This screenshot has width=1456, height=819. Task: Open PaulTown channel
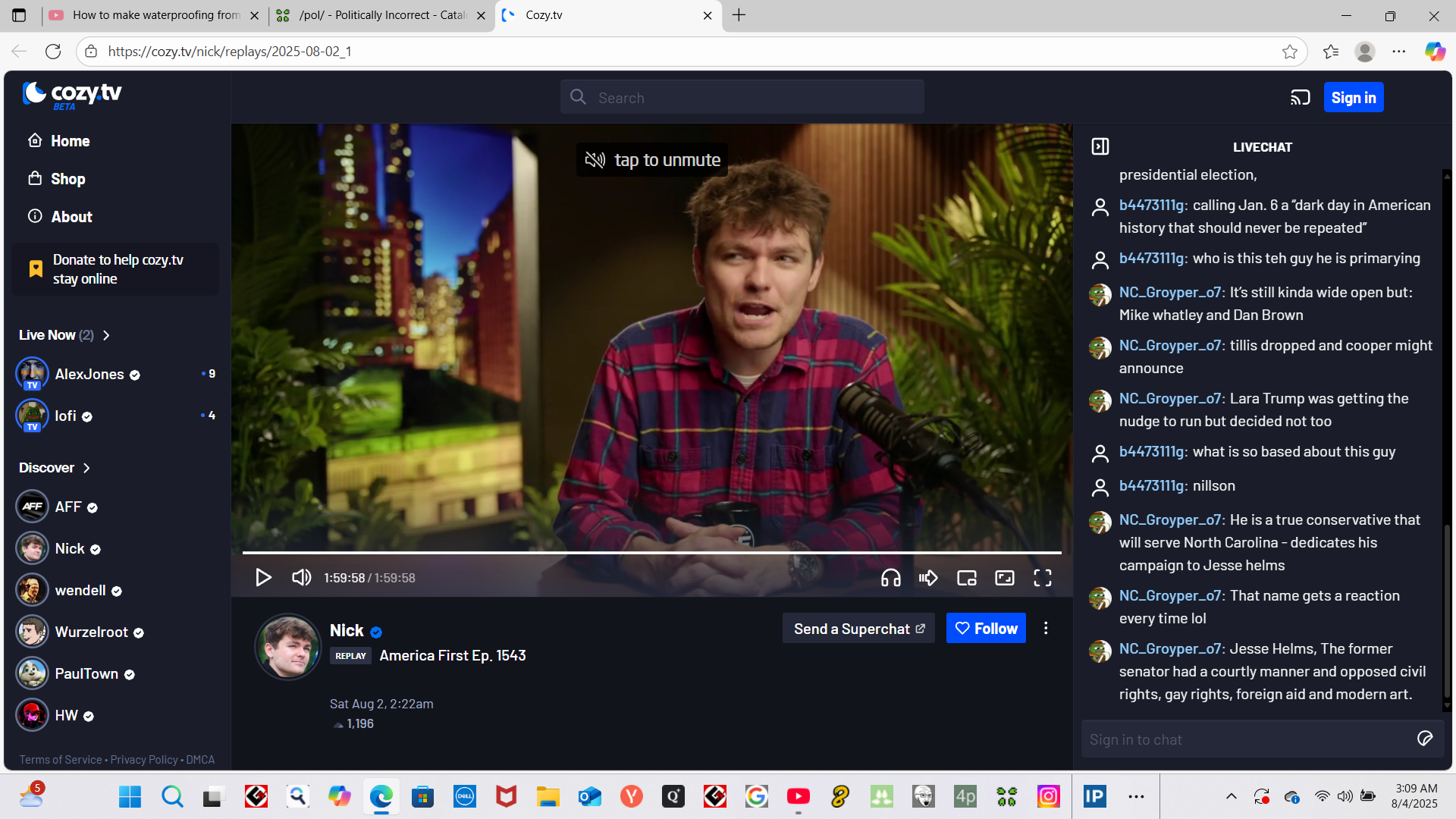click(75, 674)
